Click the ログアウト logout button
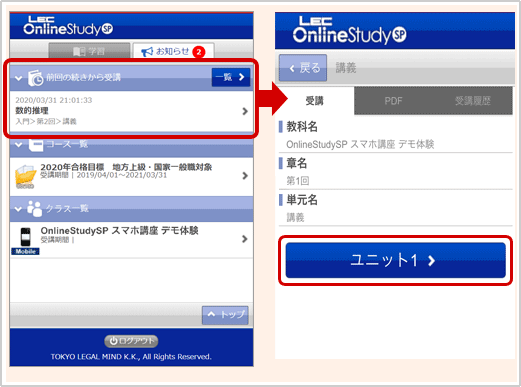Screen dimensions: 521x387 (x=131, y=341)
